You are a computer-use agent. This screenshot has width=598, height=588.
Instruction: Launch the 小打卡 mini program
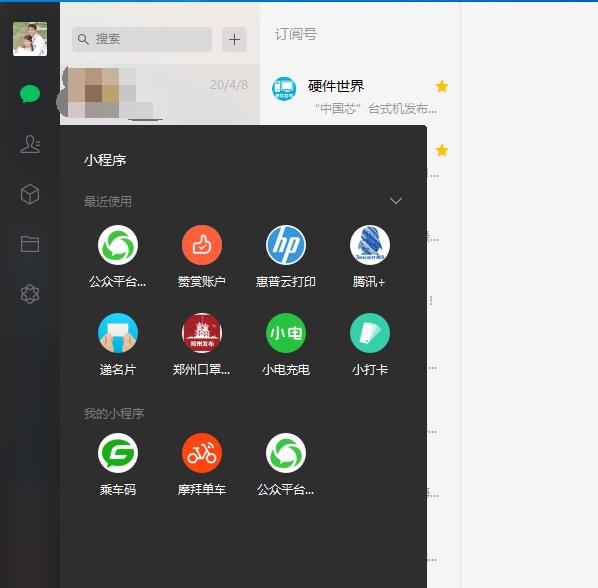[x=370, y=345]
